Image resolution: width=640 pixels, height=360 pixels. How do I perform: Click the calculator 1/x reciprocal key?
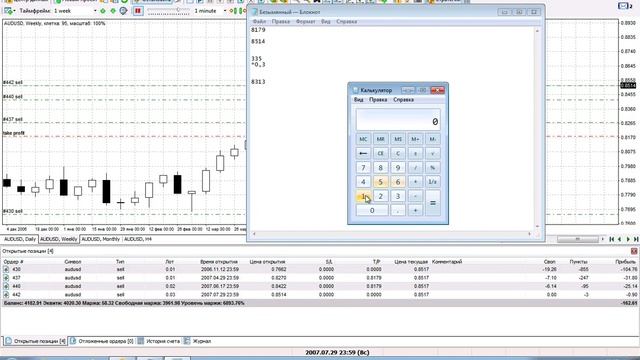(433, 182)
